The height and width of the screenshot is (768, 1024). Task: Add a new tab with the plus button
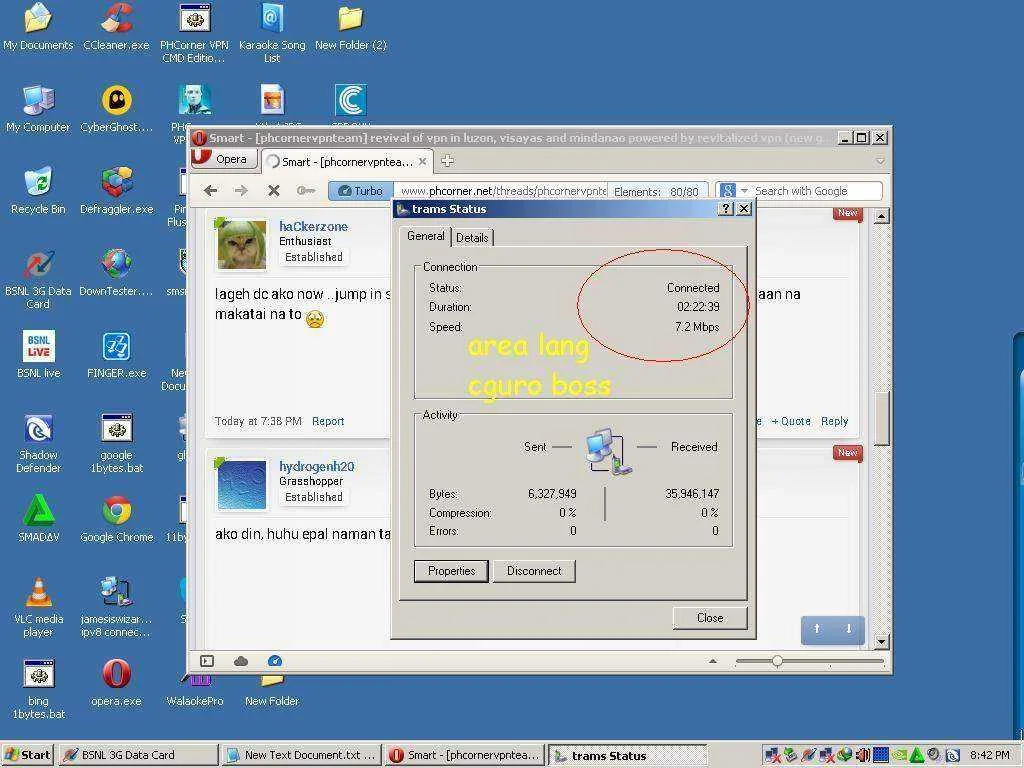(447, 161)
